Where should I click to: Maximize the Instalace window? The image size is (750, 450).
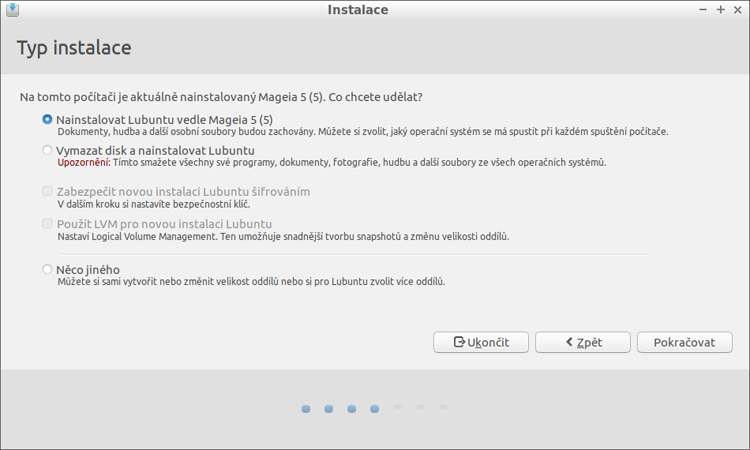(720, 10)
